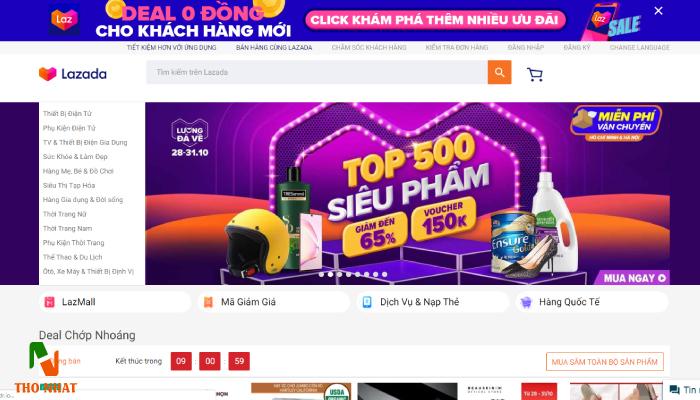Select the last carousel slide dot
The image size is (700, 400).
[384, 275]
